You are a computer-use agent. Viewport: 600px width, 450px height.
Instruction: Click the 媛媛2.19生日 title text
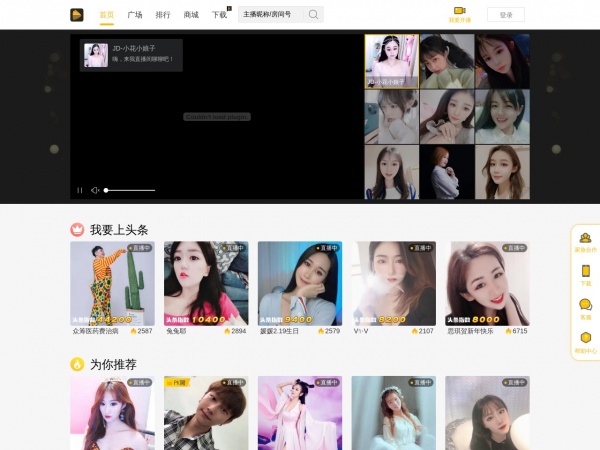point(279,331)
